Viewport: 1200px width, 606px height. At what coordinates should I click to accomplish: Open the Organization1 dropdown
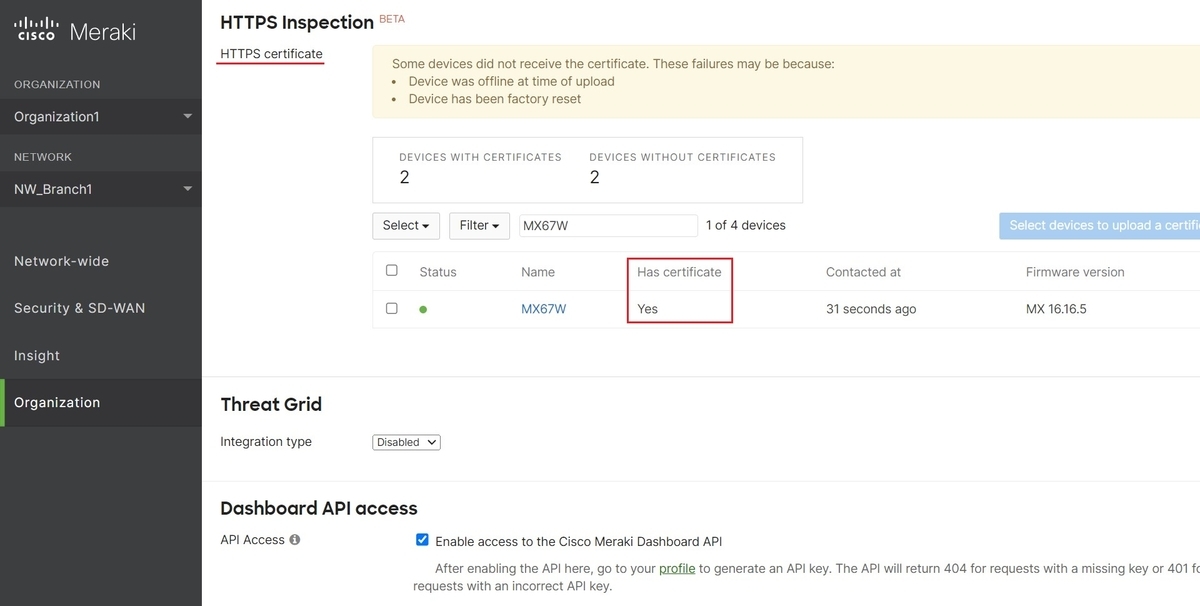click(101, 117)
